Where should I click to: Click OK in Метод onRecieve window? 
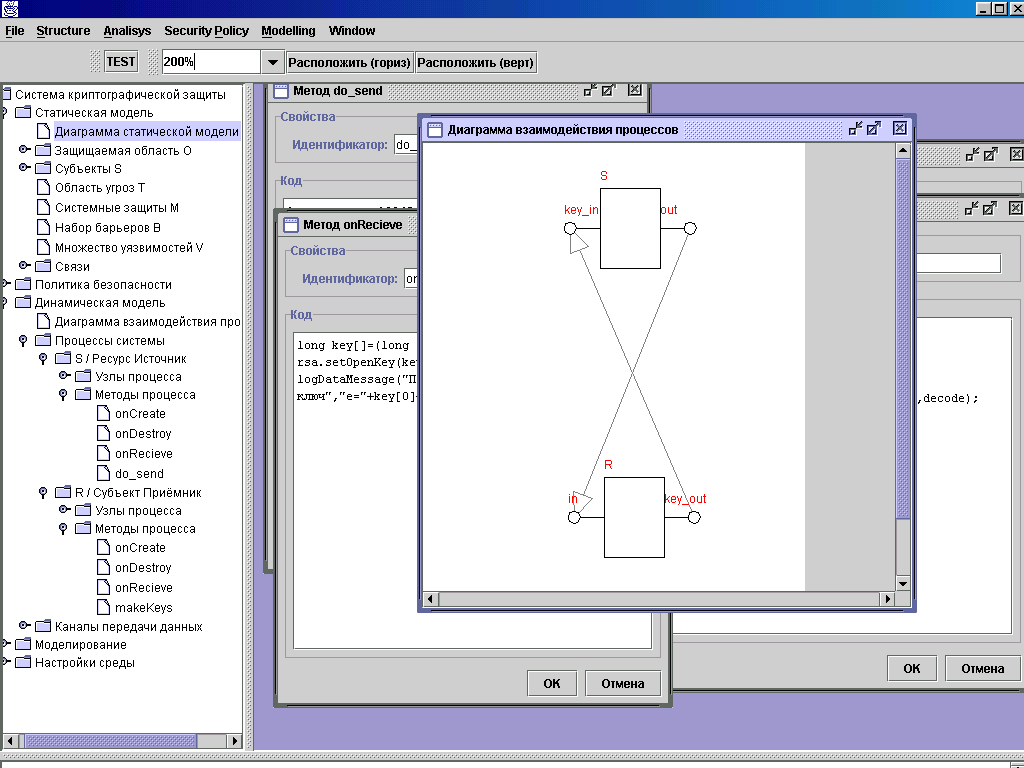(552, 684)
